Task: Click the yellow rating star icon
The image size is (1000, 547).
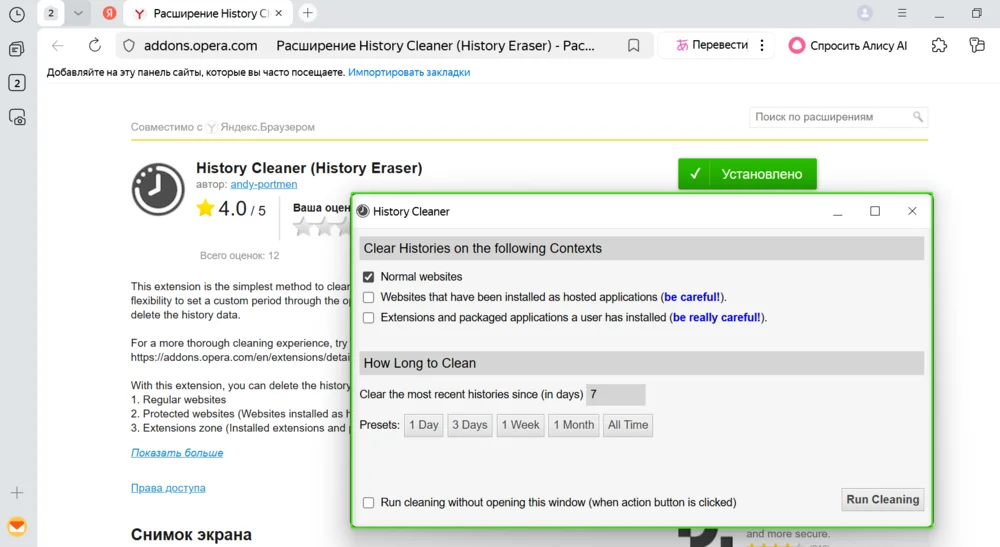Action: point(205,208)
